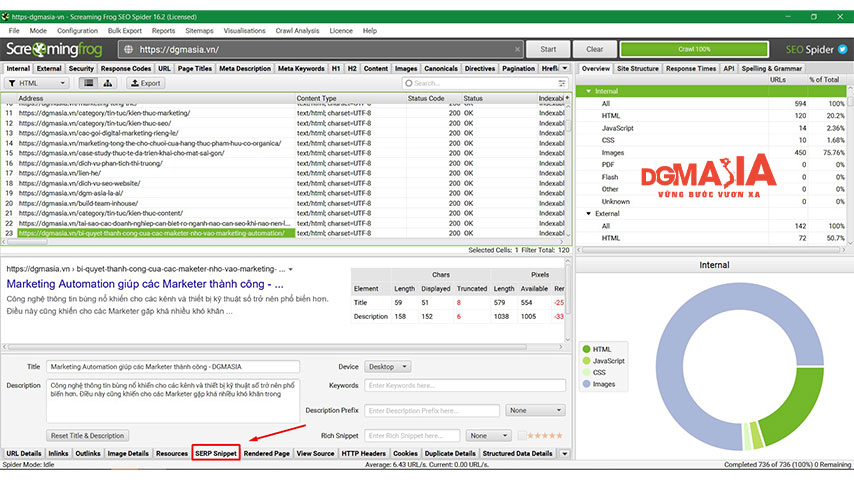Open the HTML filter dropdown
This screenshot has height=480, width=854.
tap(36, 83)
